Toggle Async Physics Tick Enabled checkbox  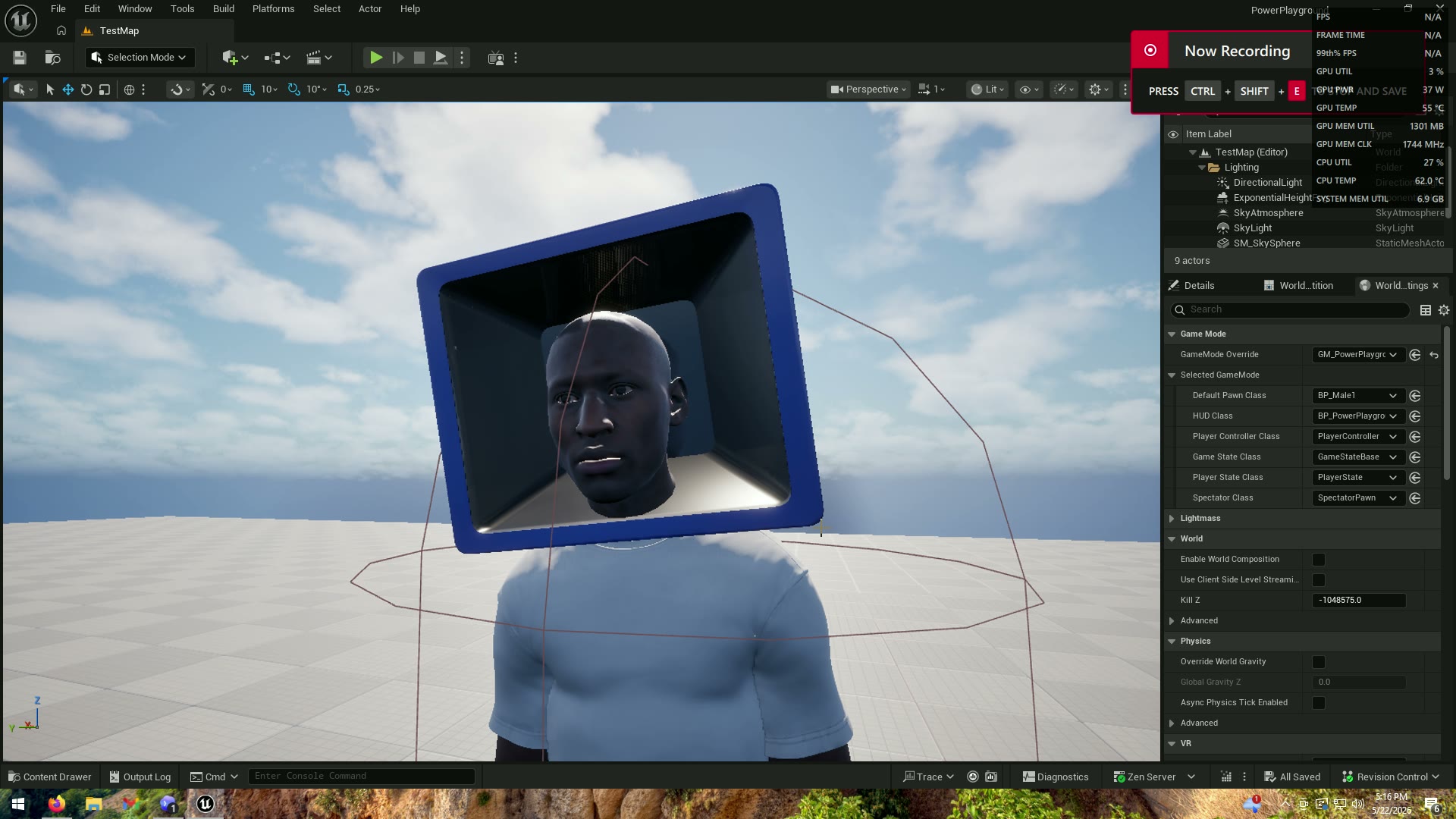pyautogui.click(x=1319, y=703)
